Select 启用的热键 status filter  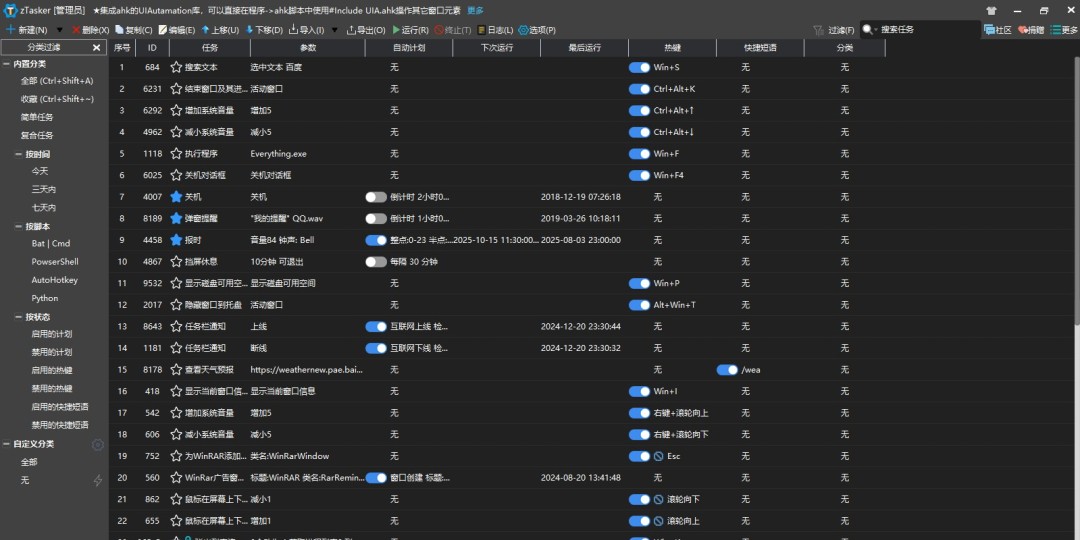52,371
